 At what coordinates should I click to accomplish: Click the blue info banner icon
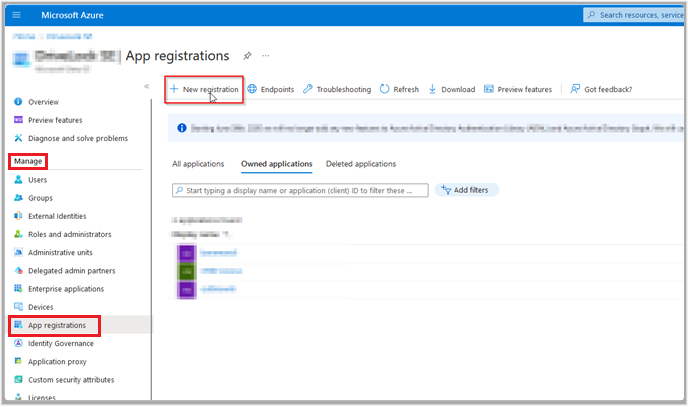tap(182, 128)
